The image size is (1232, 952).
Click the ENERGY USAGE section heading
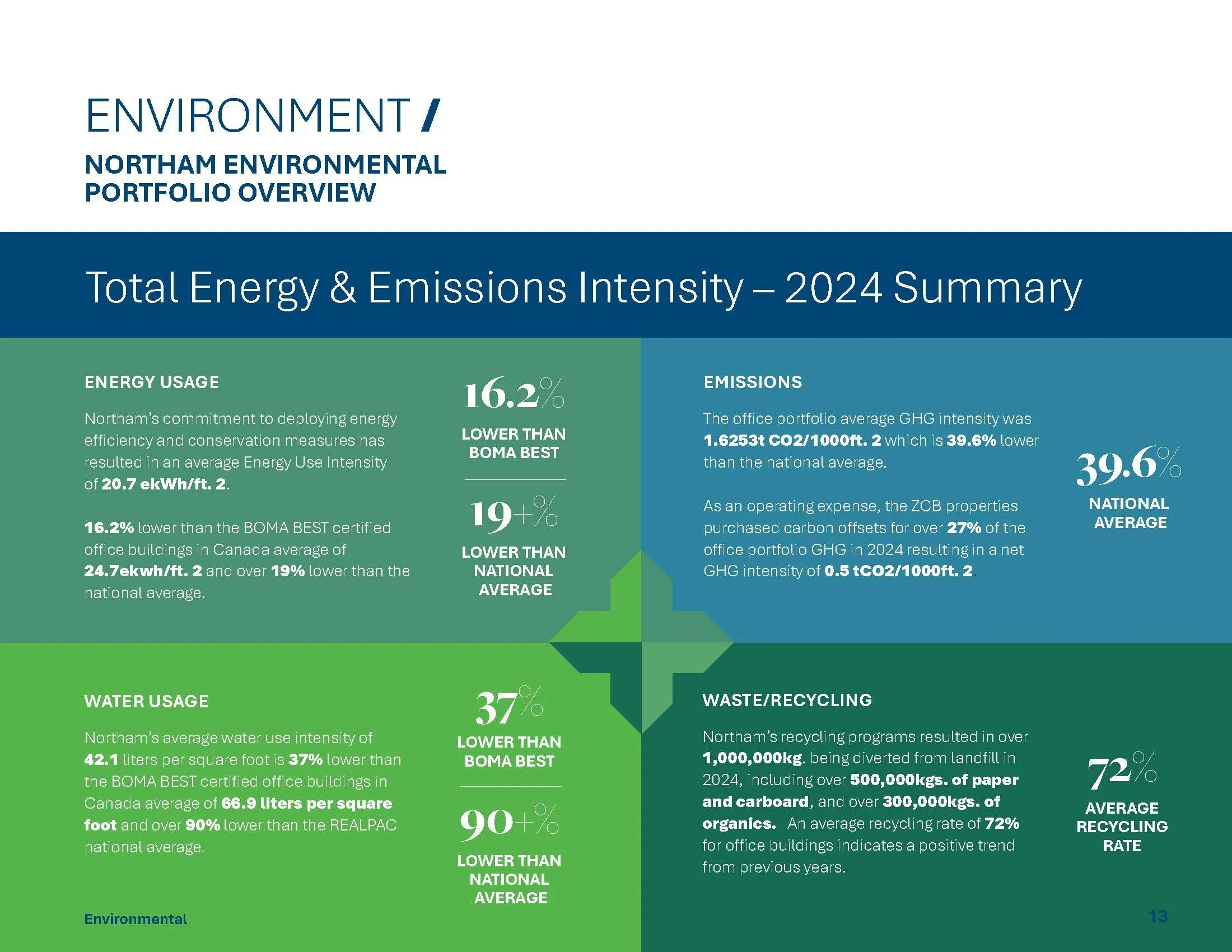(152, 382)
